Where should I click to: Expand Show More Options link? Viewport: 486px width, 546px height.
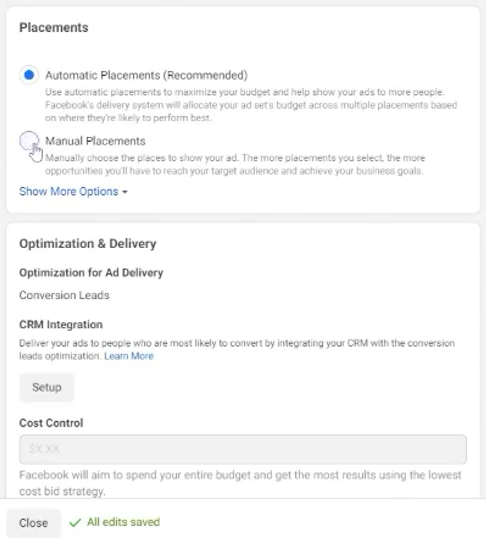point(69,191)
